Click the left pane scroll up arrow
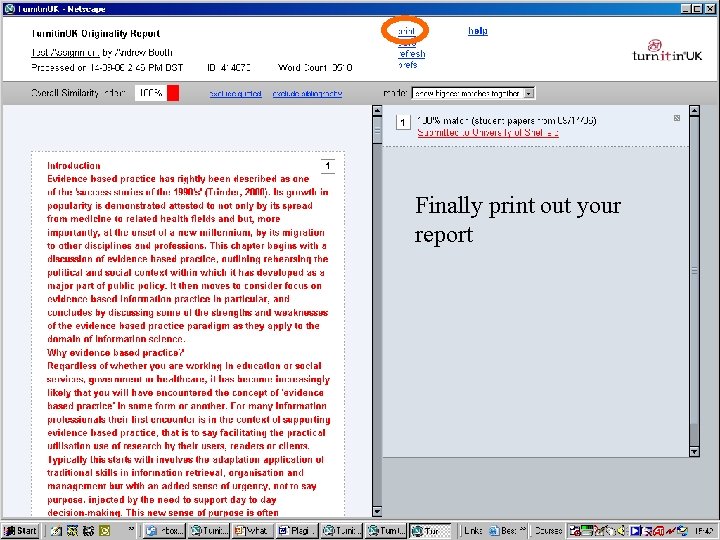The image size is (720, 540). click(x=377, y=111)
